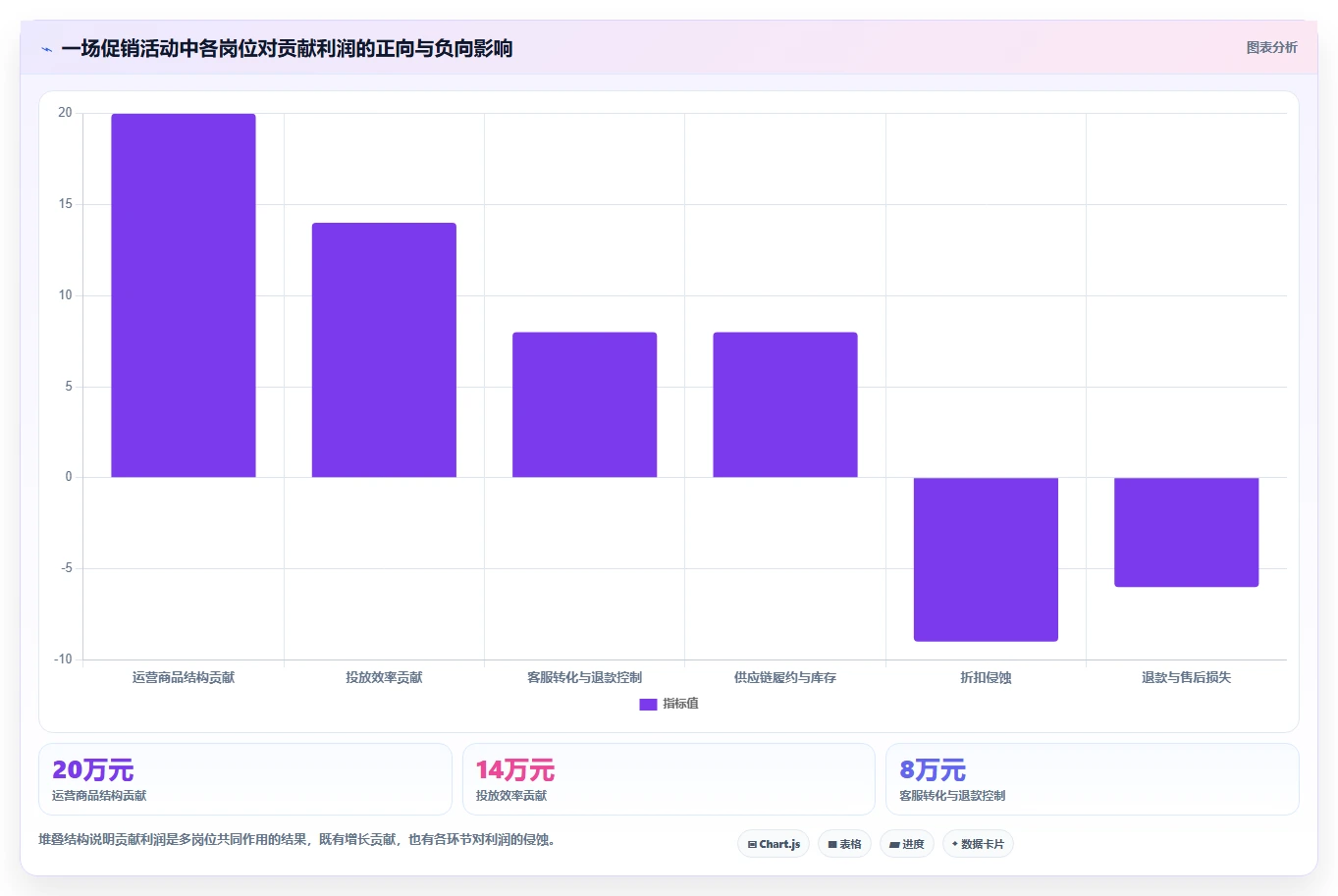
Task: Click the 数据卡片 tag button
Action: coord(978,844)
